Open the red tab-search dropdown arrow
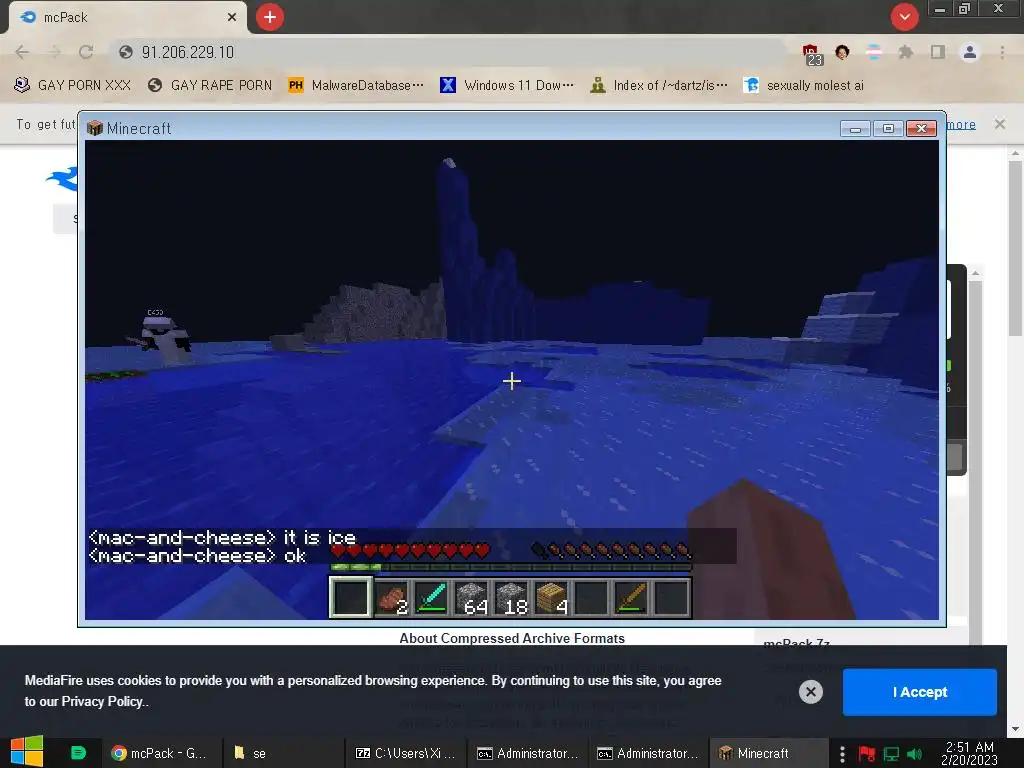Viewport: 1024px width, 768px height. pyautogui.click(x=904, y=17)
